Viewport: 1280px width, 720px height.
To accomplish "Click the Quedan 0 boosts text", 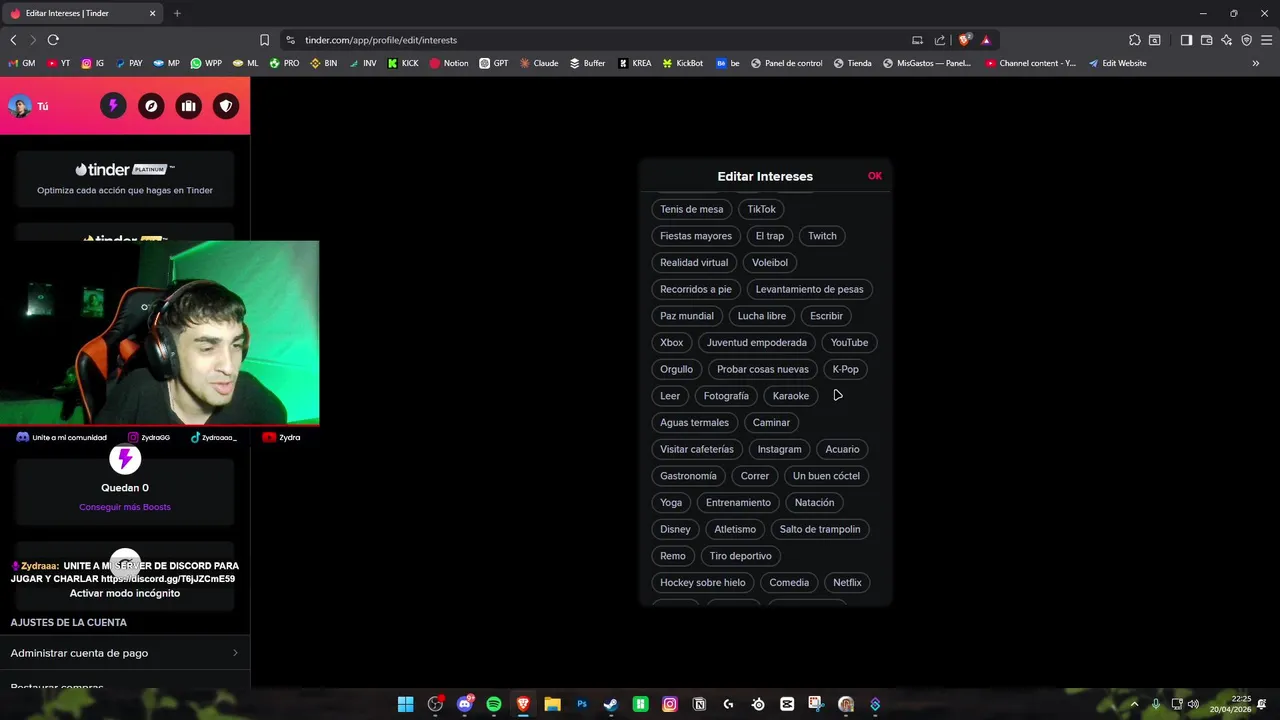I will click(x=125, y=488).
